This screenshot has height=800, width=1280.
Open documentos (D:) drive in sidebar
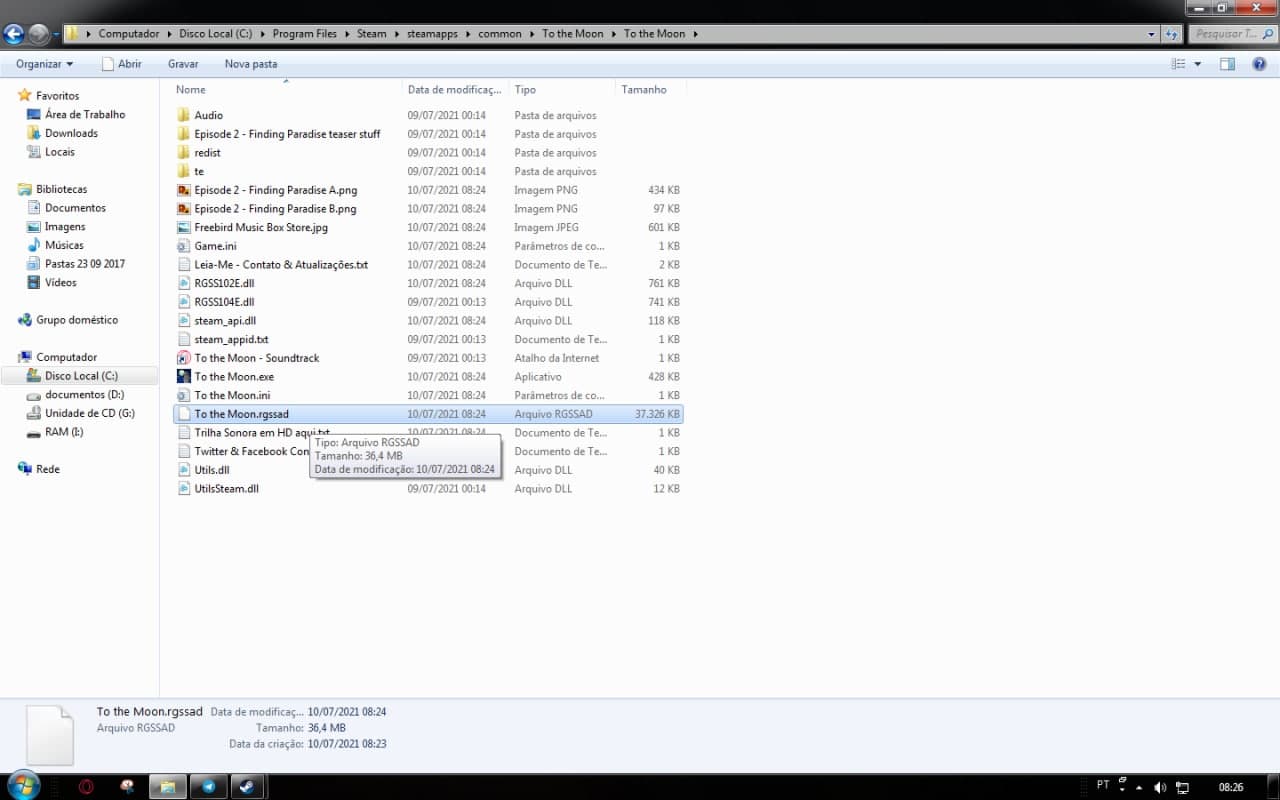[84, 395]
